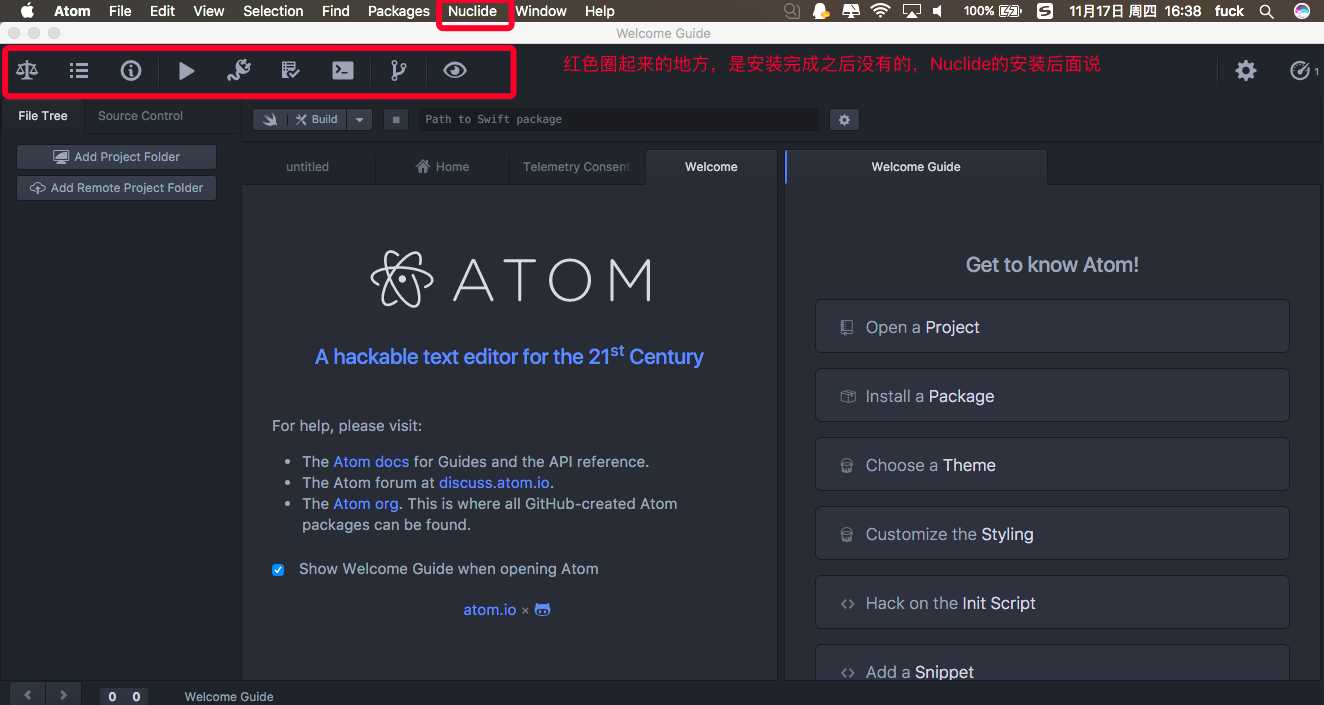Open the Nuclide menu

click(x=472, y=11)
